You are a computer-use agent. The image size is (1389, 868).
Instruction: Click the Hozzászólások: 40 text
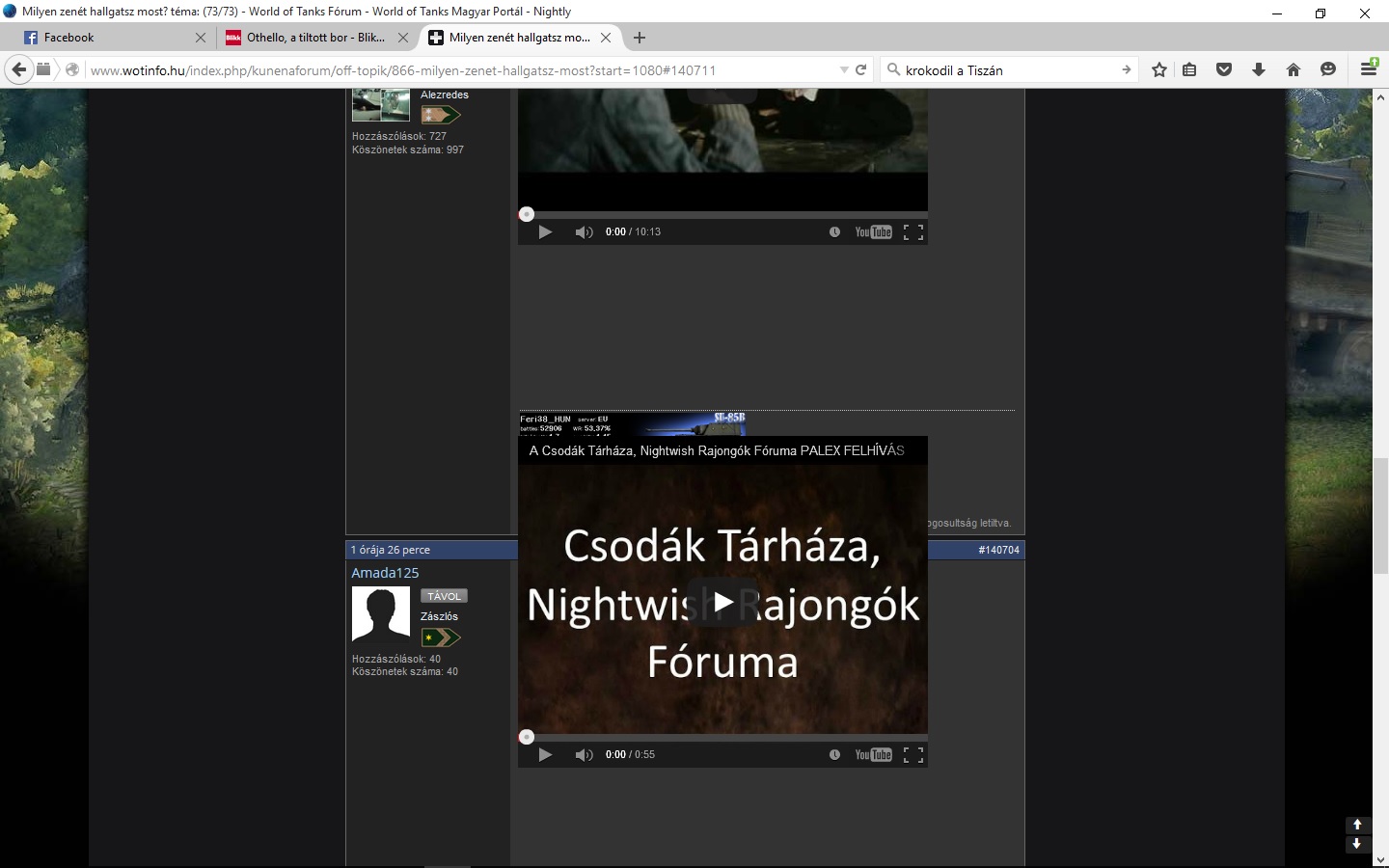(396, 659)
